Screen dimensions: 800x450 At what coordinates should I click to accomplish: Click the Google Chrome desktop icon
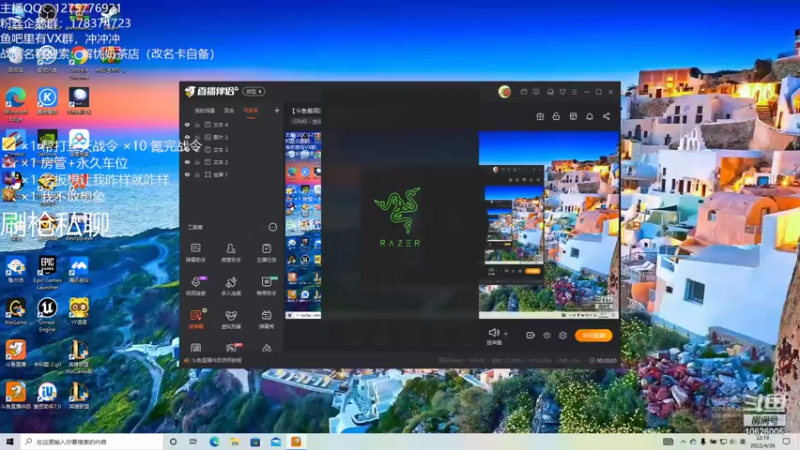(79, 62)
